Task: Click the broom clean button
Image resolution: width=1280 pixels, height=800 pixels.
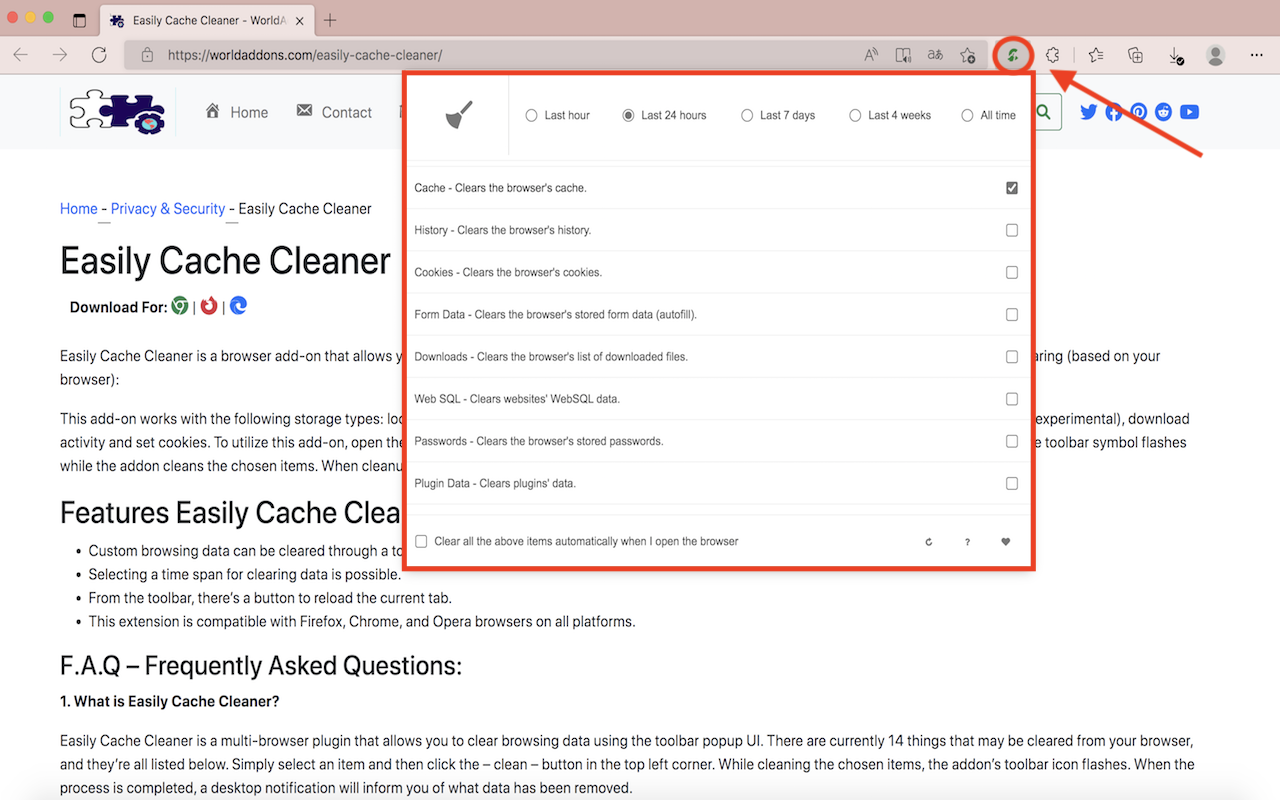Action: coord(459,115)
